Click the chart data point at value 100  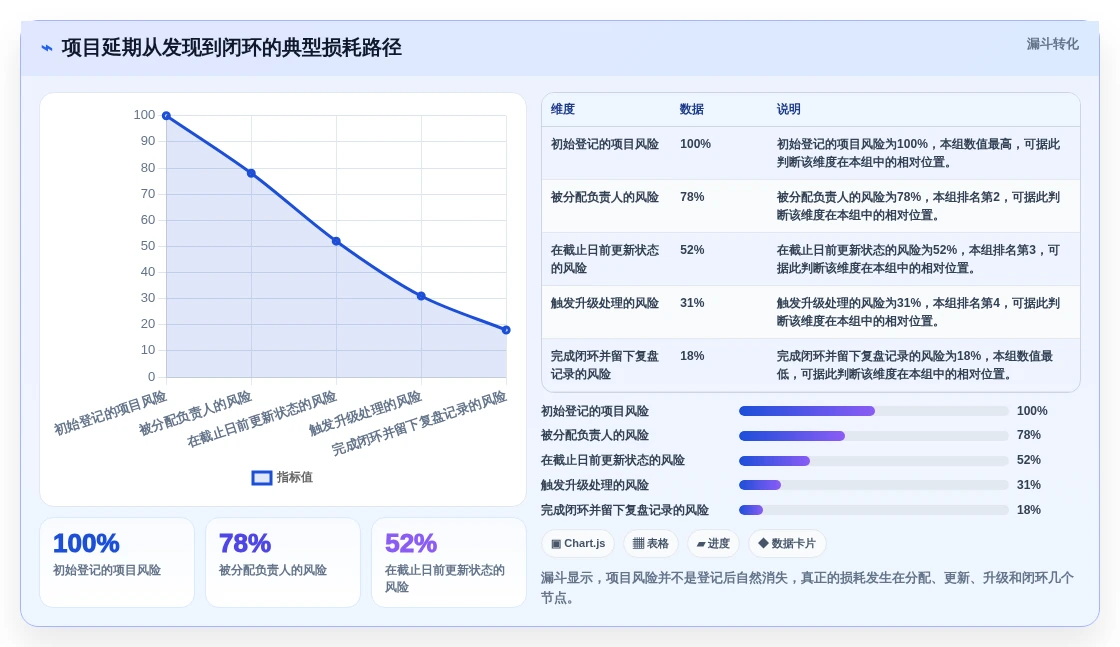(x=166, y=116)
